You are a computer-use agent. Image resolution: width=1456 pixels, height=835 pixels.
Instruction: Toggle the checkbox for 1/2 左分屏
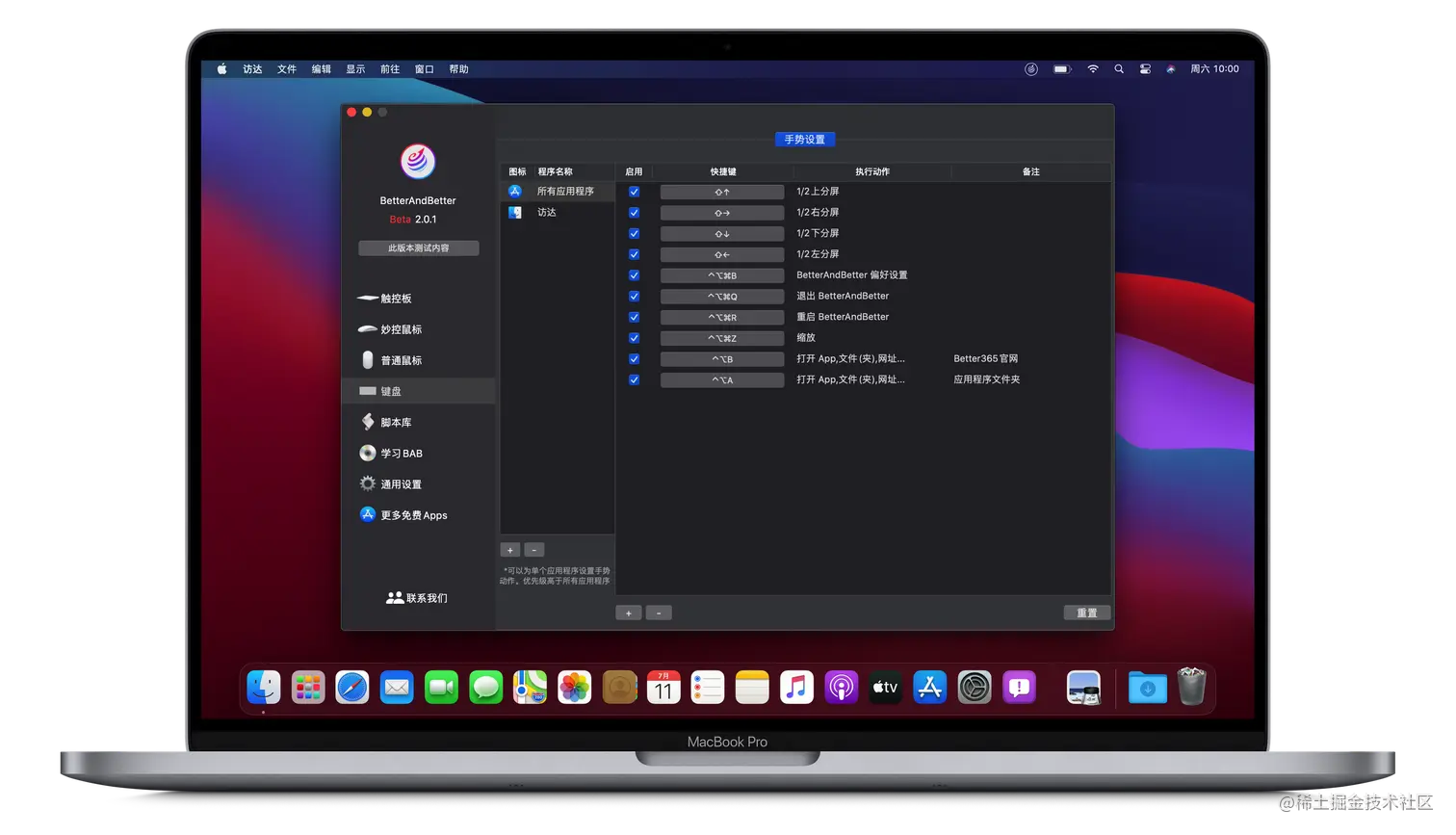click(x=634, y=254)
